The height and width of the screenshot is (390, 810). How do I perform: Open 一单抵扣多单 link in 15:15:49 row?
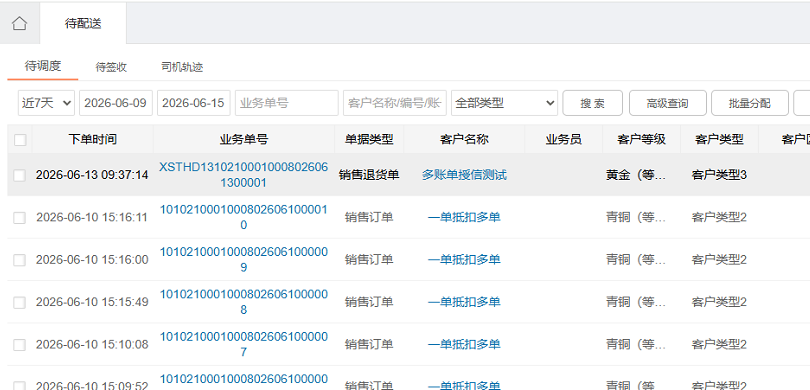[x=464, y=302]
